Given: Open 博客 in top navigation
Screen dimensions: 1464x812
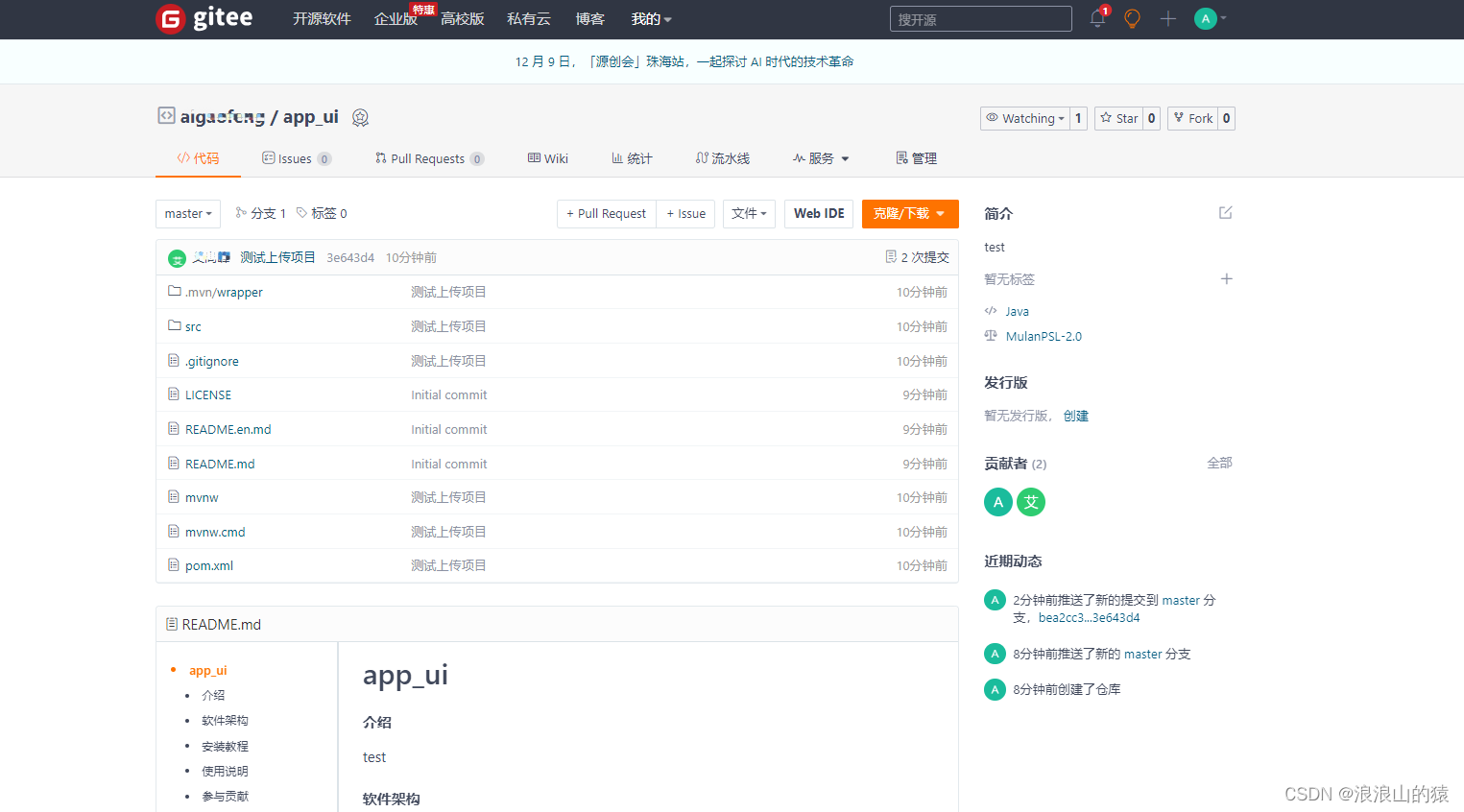Looking at the screenshot, I should click(590, 19).
